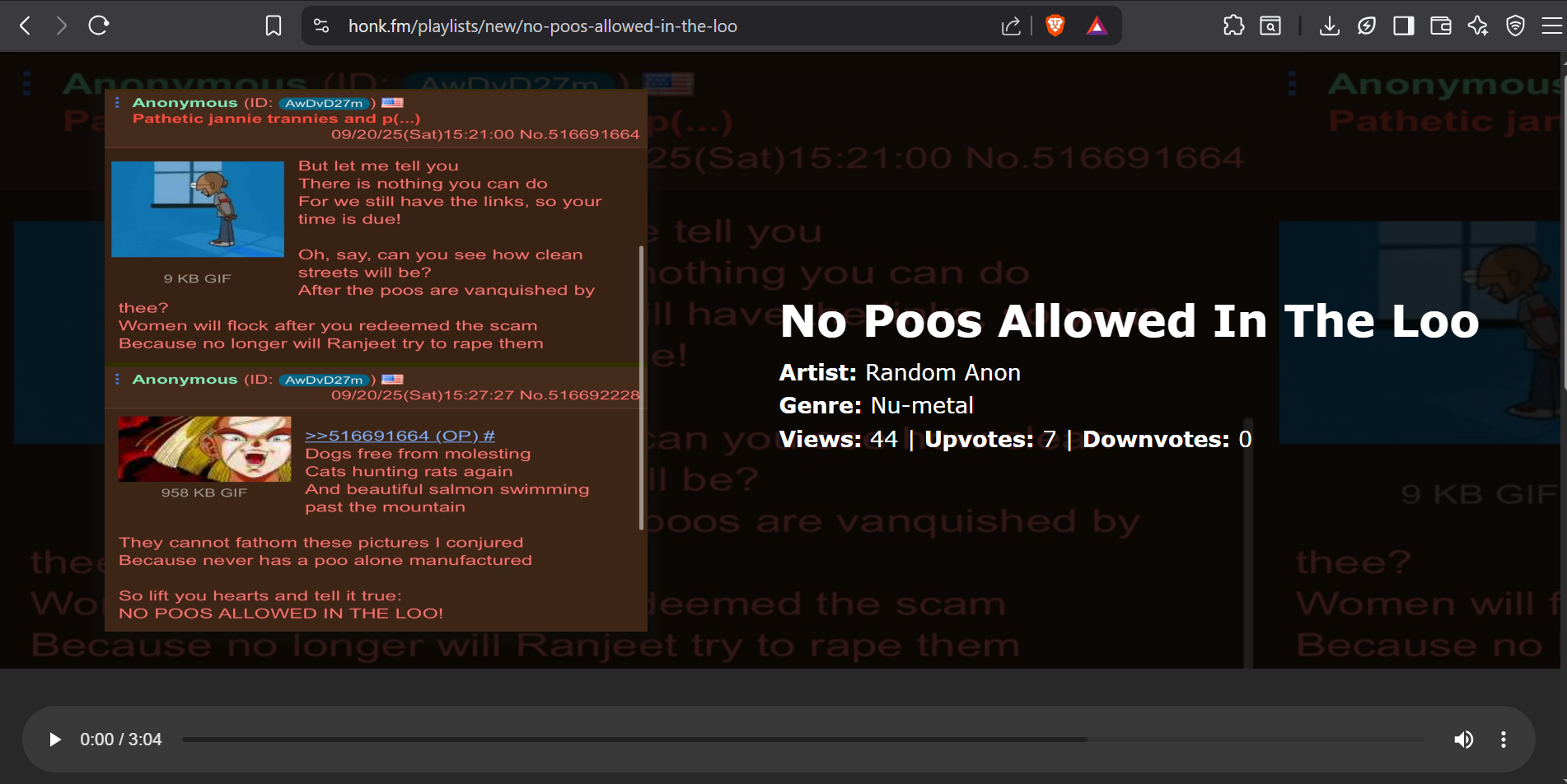
Task: Open the browser hamburger menu
Action: (x=1551, y=26)
